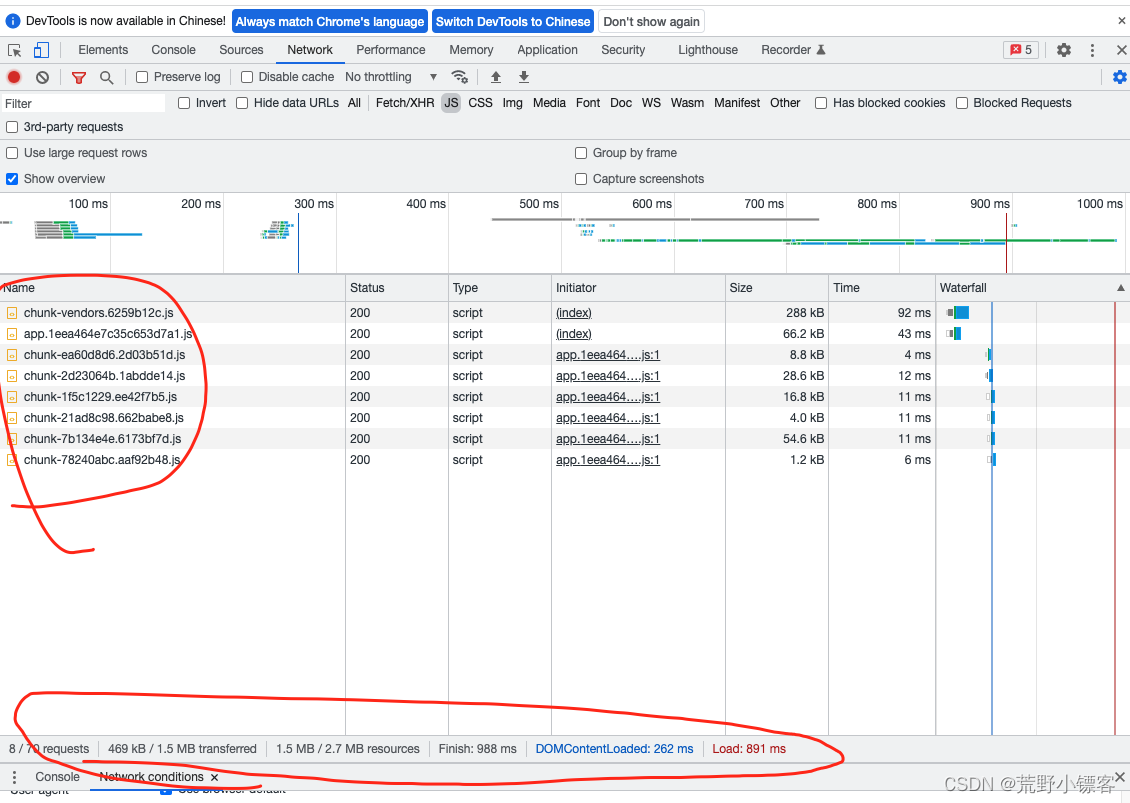This screenshot has width=1130, height=803.
Task: Filter requests by Img type
Action: point(512,103)
